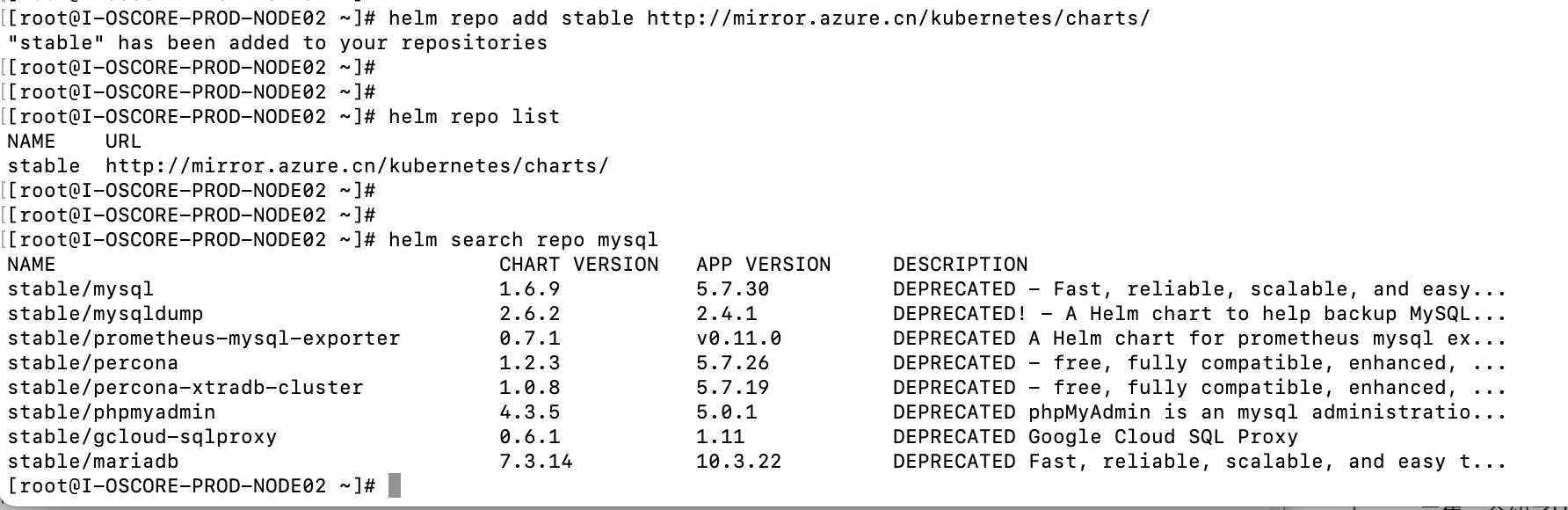Click the app version v0.11.0 value
1568x510 pixels.
[738, 339]
